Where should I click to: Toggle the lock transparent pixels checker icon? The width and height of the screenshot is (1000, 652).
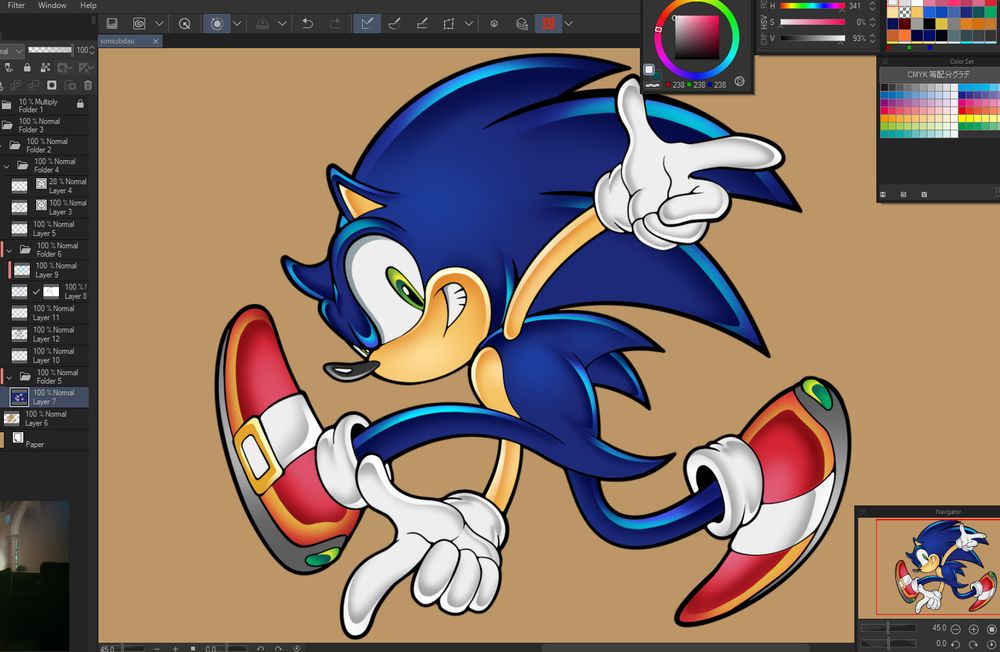45,67
